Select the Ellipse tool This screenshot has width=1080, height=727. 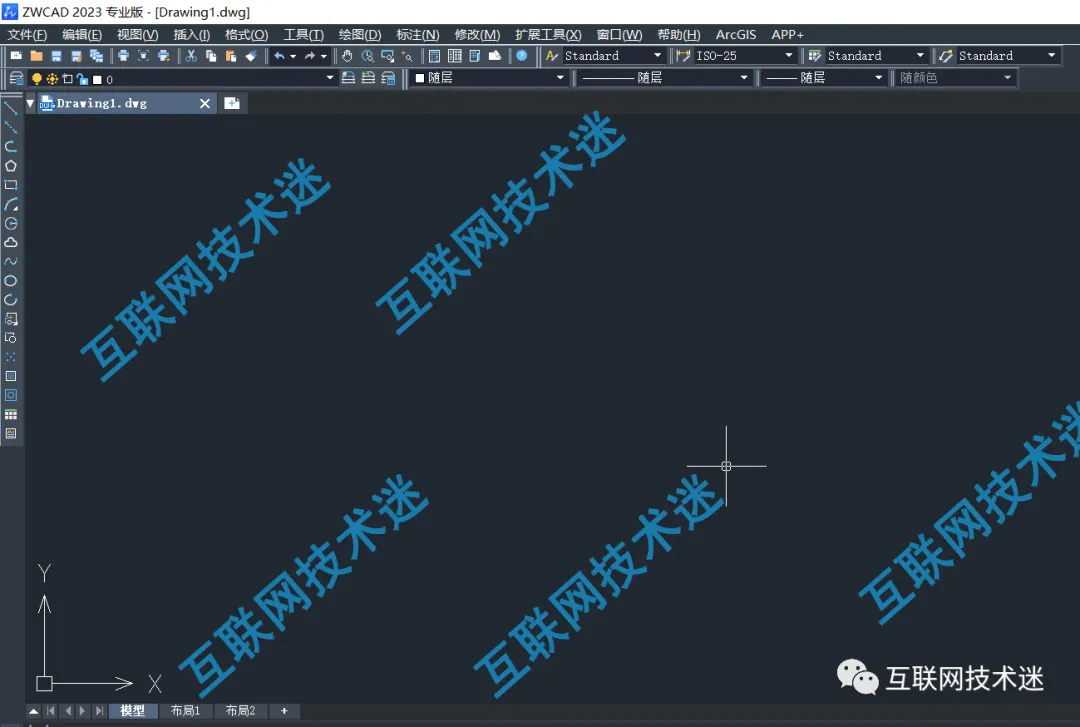pos(10,280)
